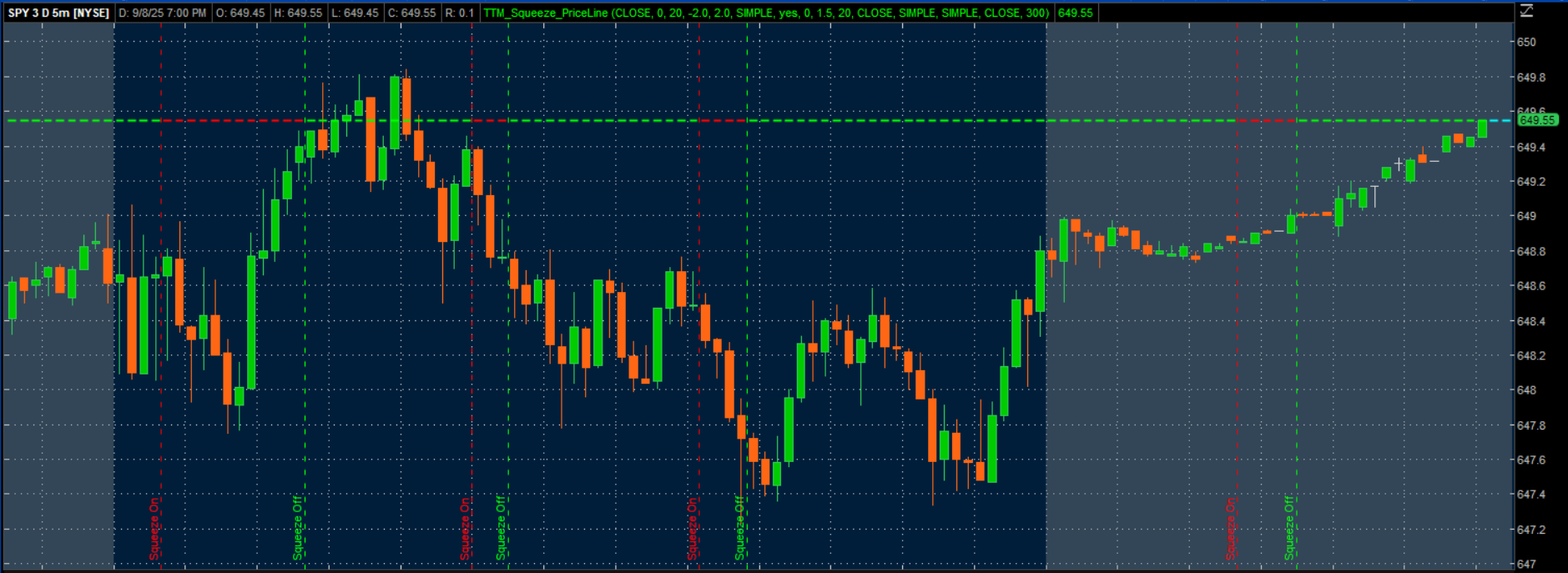The image size is (1568, 573).
Task: Click the cyan segment of the price line
Action: [1500, 121]
